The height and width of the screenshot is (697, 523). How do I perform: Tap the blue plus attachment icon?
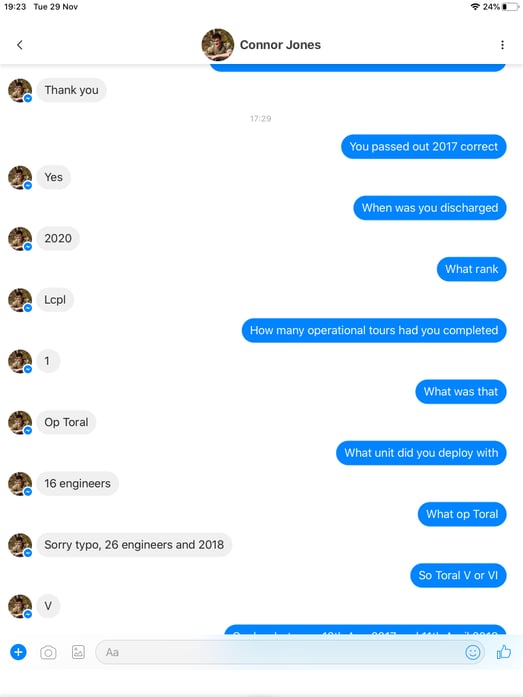point(18,652)
